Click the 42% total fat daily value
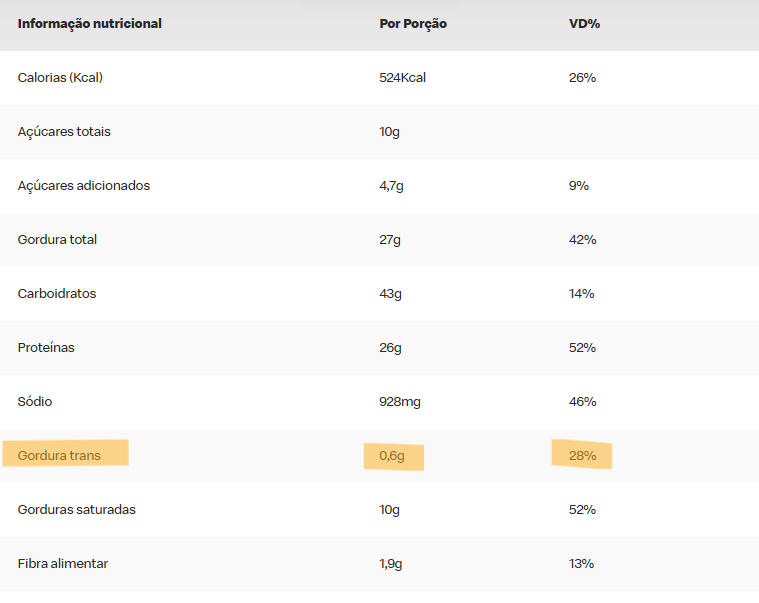 [x=583, y=240]
